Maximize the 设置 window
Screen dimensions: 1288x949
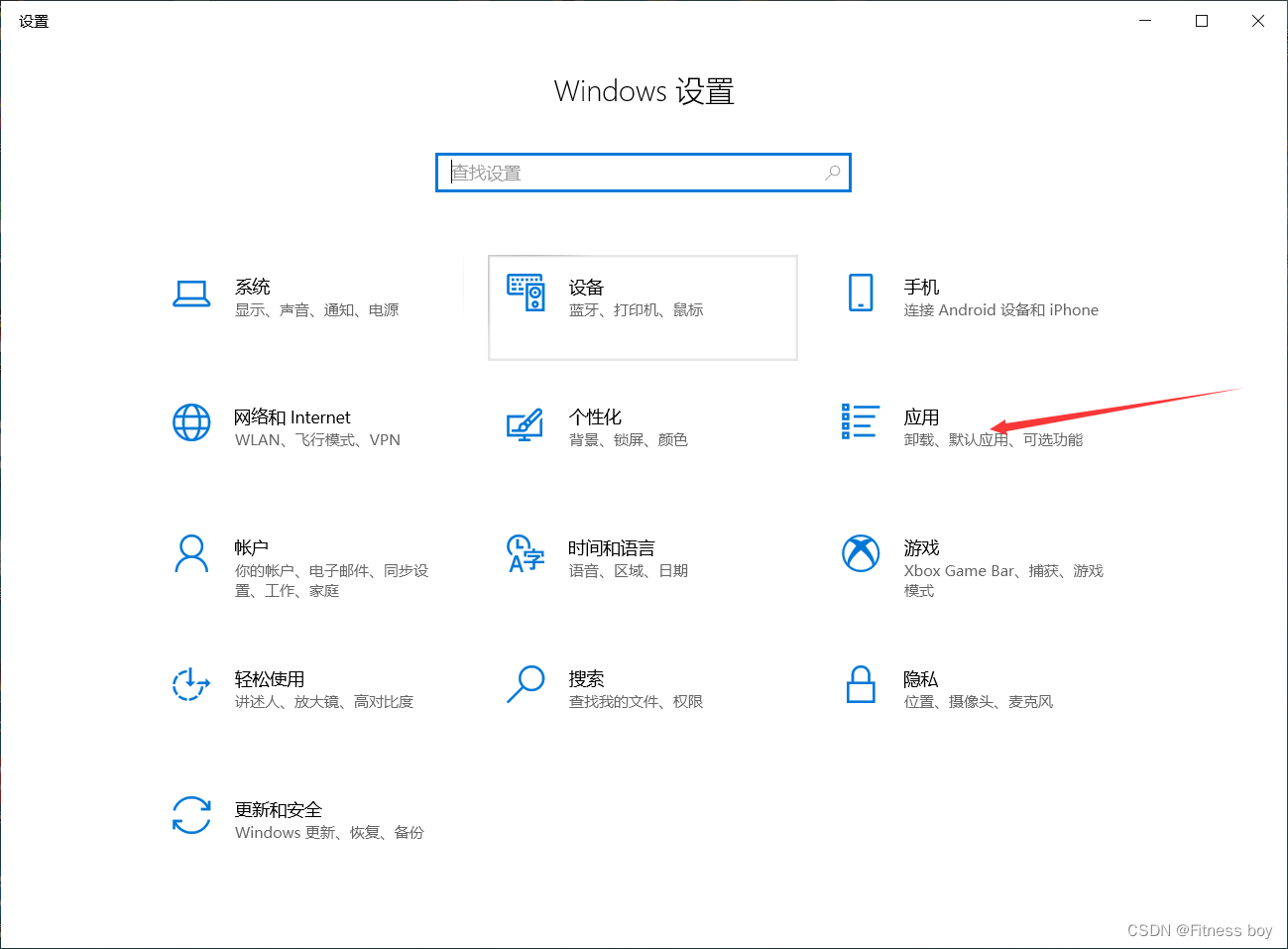pyautogui.click(x=1202, y=21)
